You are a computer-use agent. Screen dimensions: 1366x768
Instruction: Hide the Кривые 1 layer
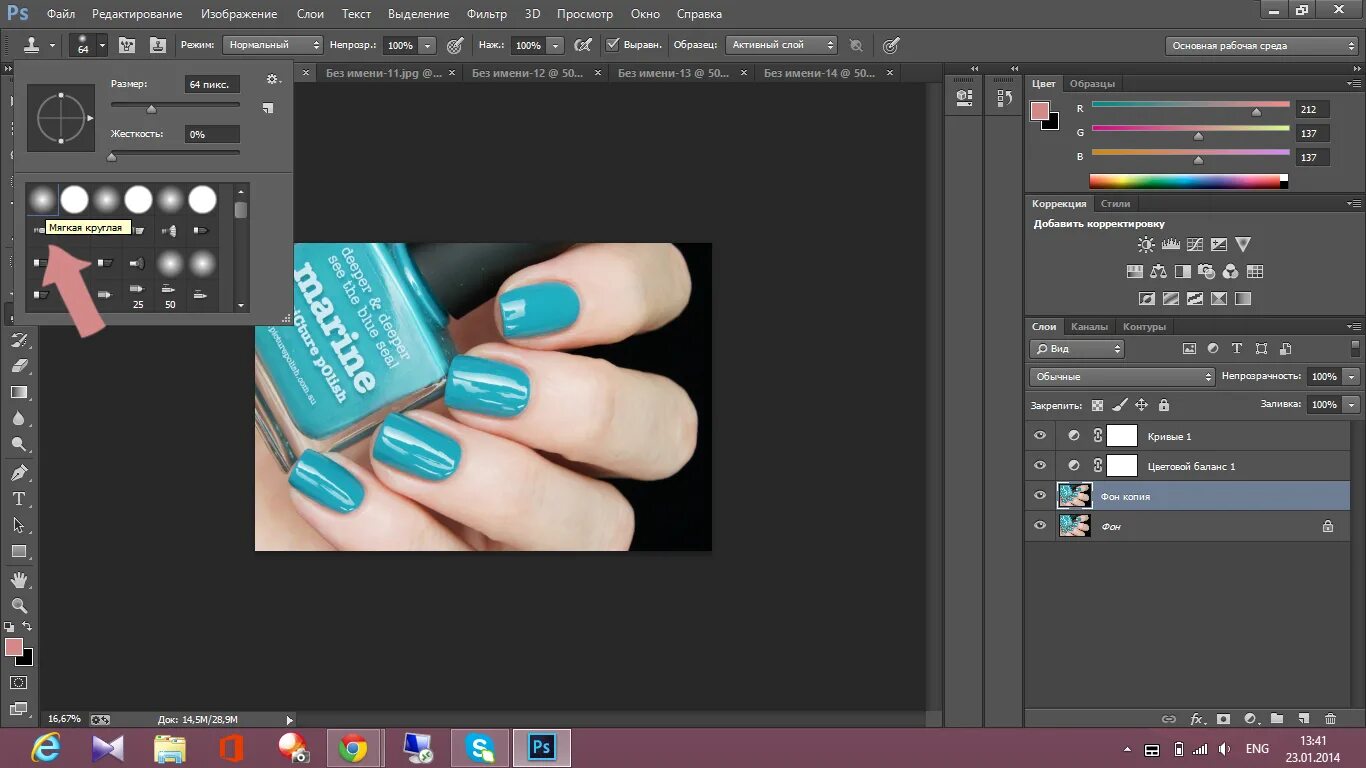tap(1040, 436)
